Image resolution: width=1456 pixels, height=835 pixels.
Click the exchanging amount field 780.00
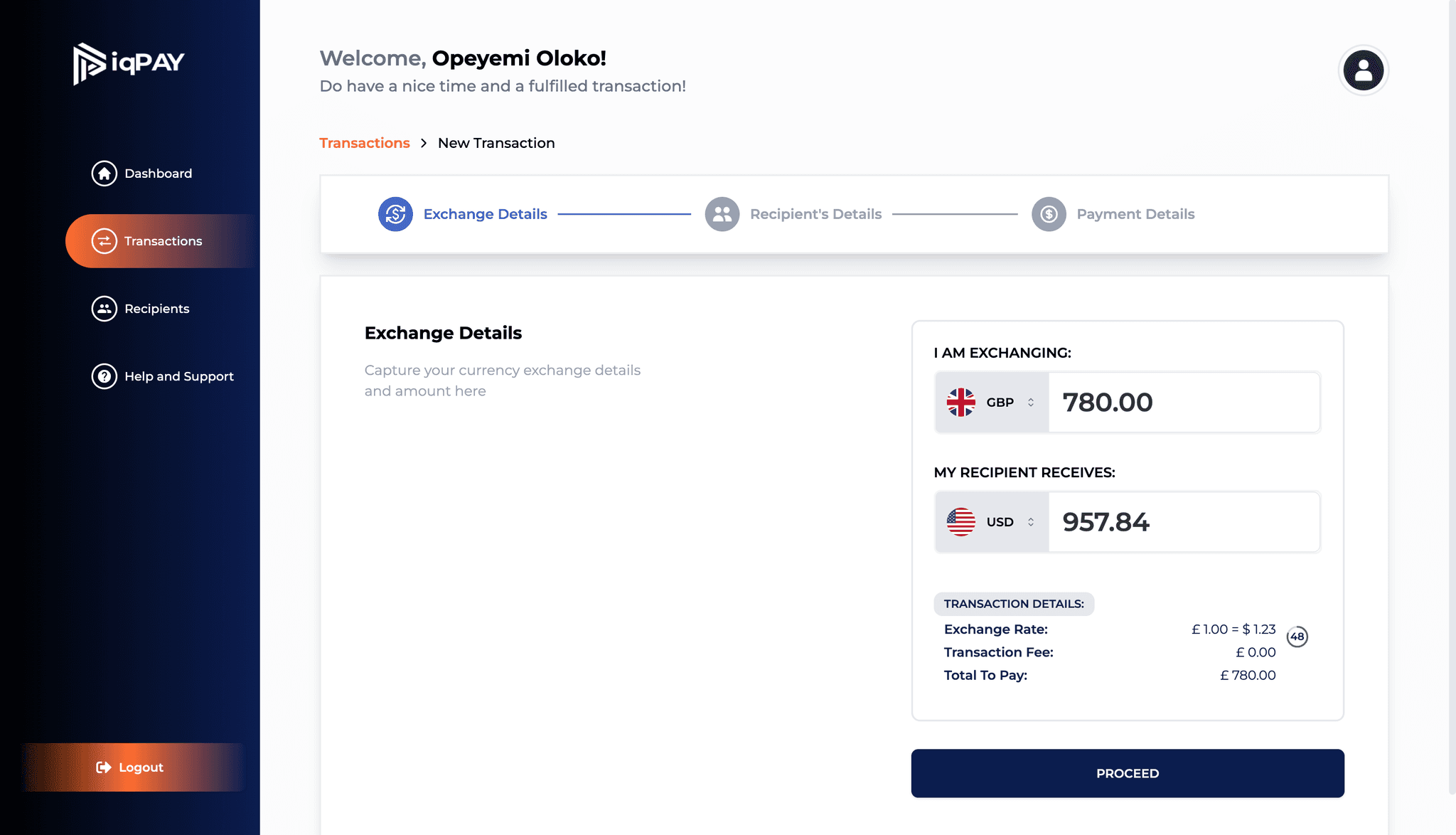[x=1184, y=403]
